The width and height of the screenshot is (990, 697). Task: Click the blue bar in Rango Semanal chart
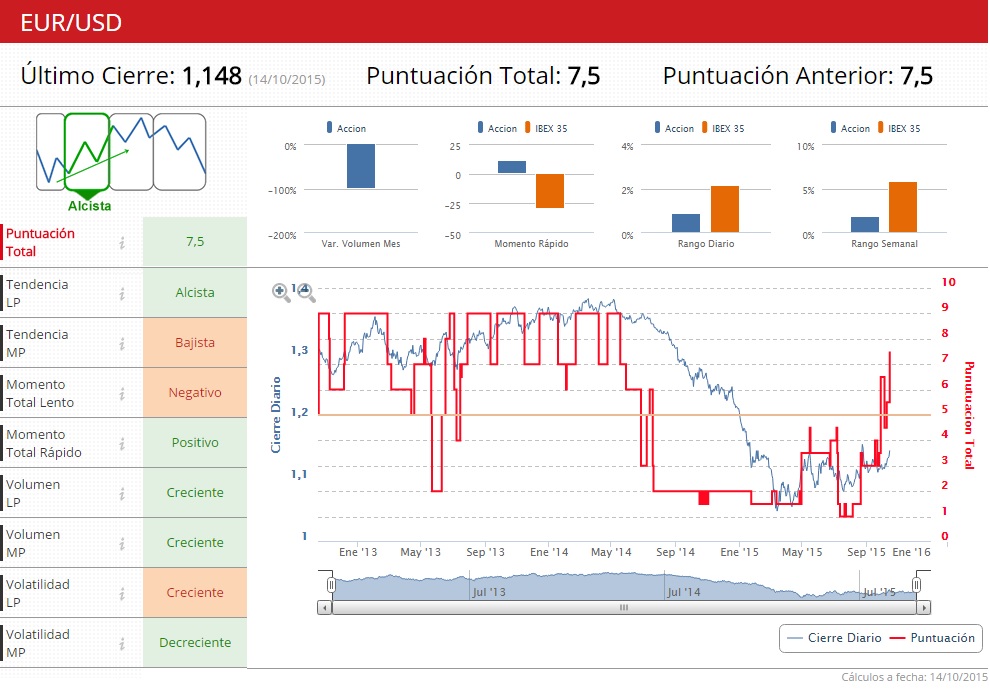(864, 225)
